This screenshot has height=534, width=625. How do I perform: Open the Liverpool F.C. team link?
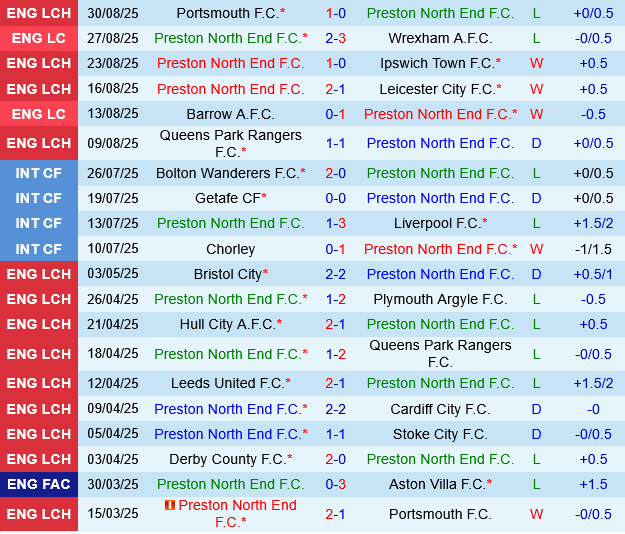click(x=436, y=223)
